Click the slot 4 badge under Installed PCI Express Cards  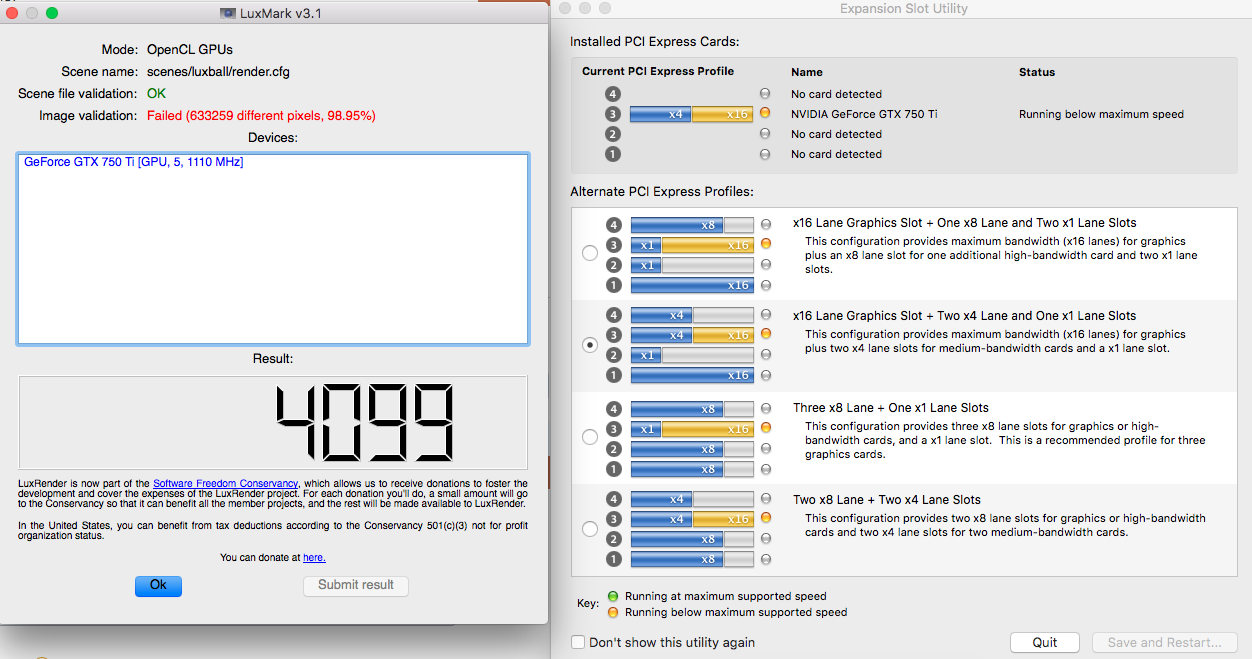click(x=613, y=94)
